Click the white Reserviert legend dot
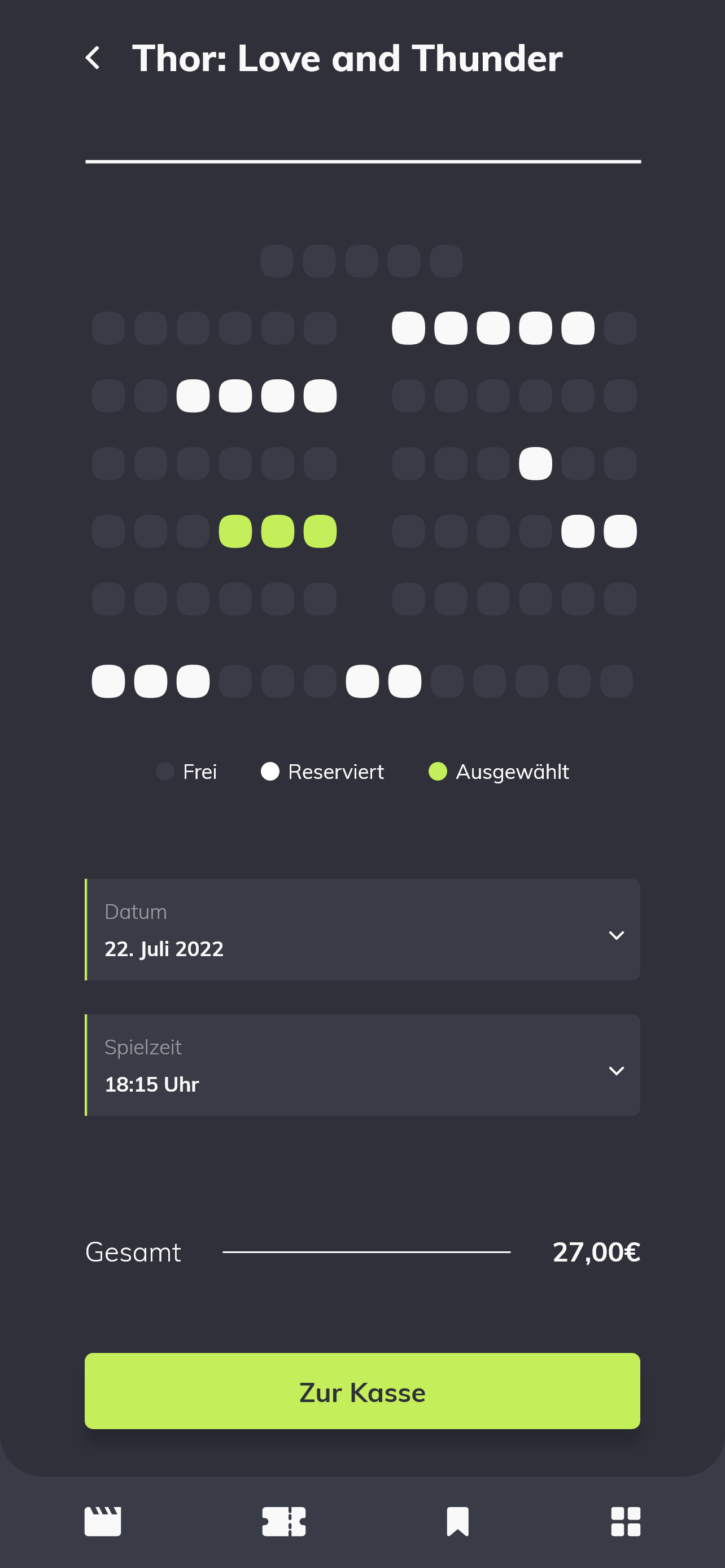Image resolution: width=725 pixels, height=1568 pixels. coord(270,771)
